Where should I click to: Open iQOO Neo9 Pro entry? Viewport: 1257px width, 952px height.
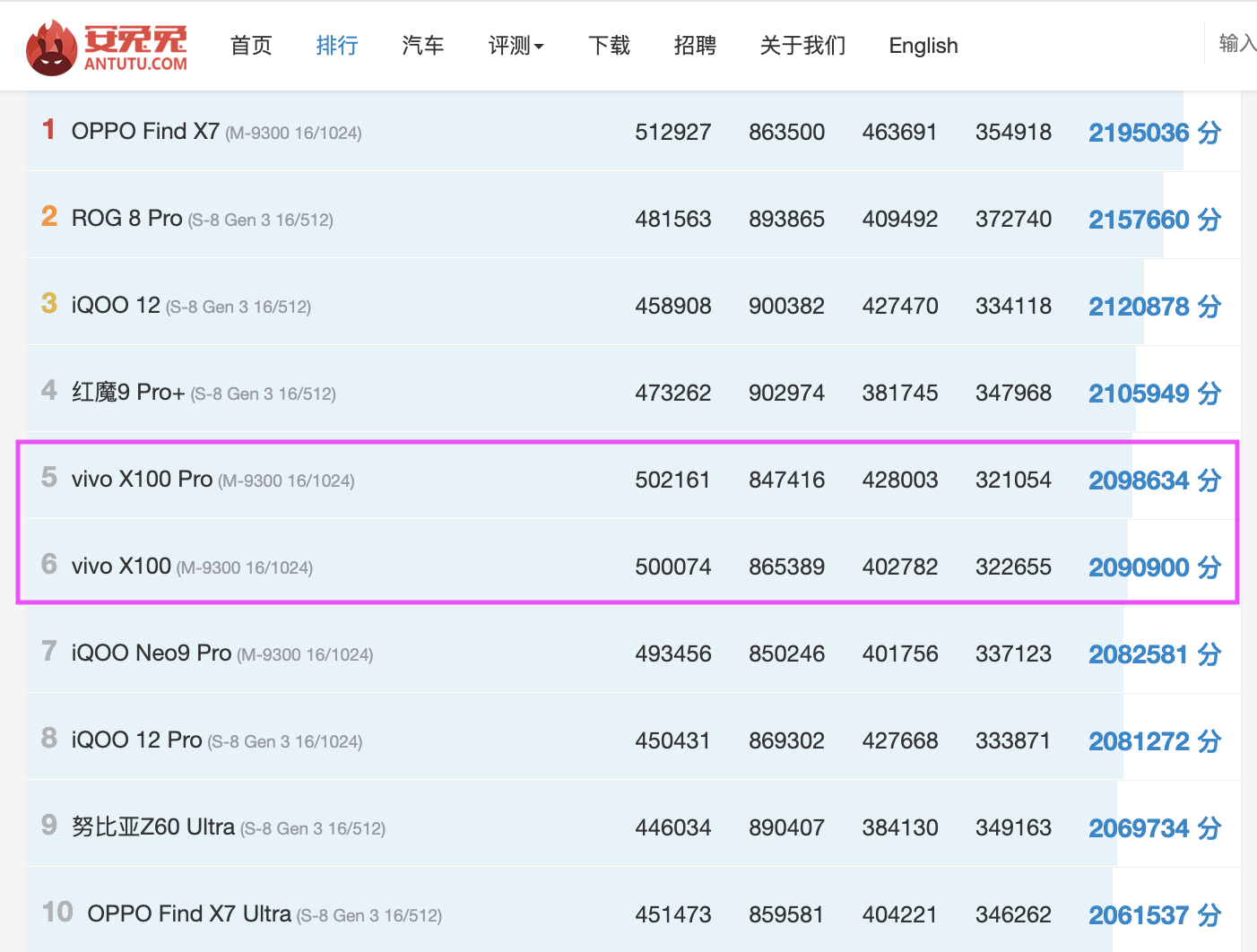click(152, 653)
